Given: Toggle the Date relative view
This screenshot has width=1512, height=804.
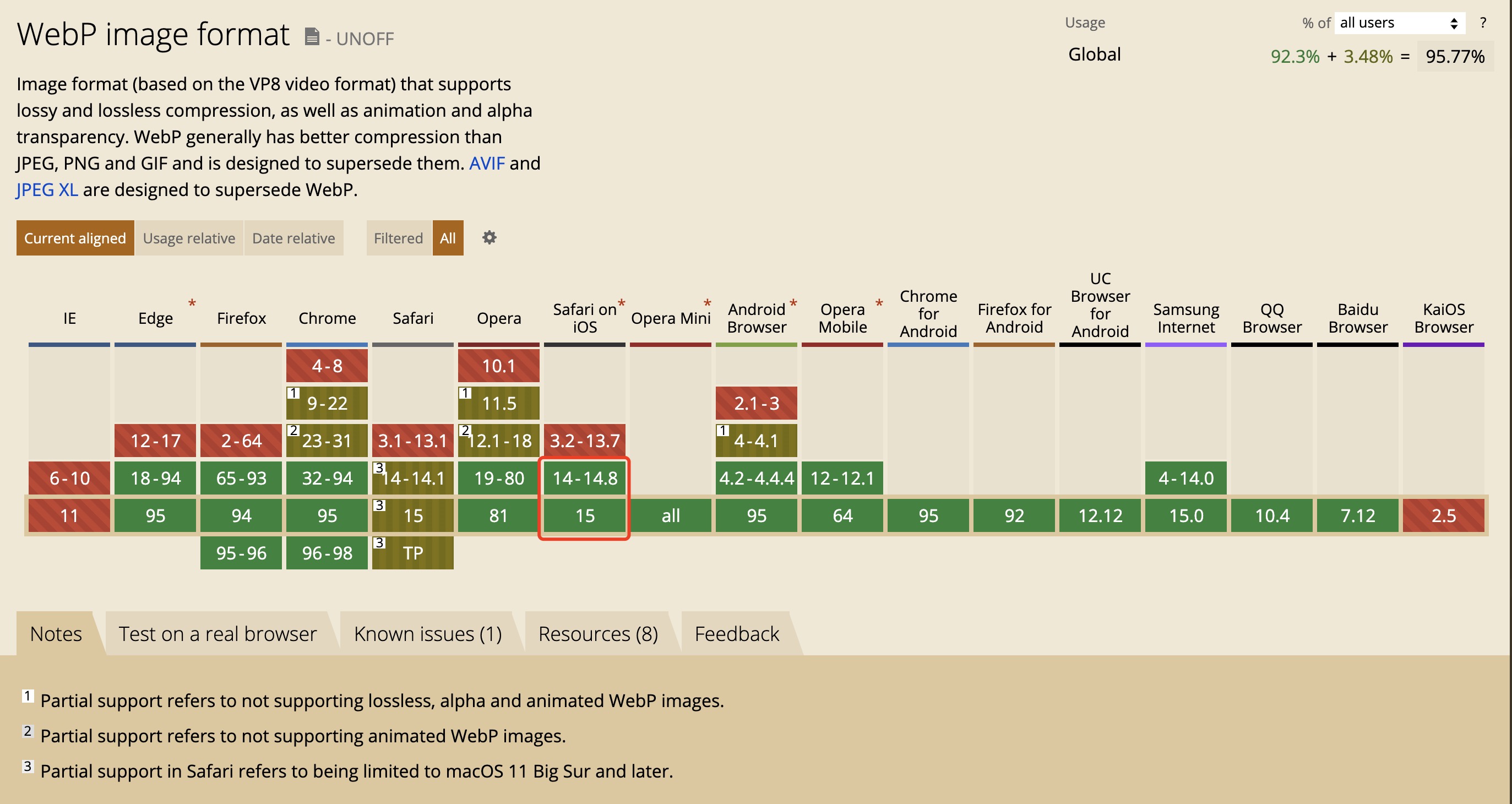Looking at the screenshot, I should coord(293,237).
